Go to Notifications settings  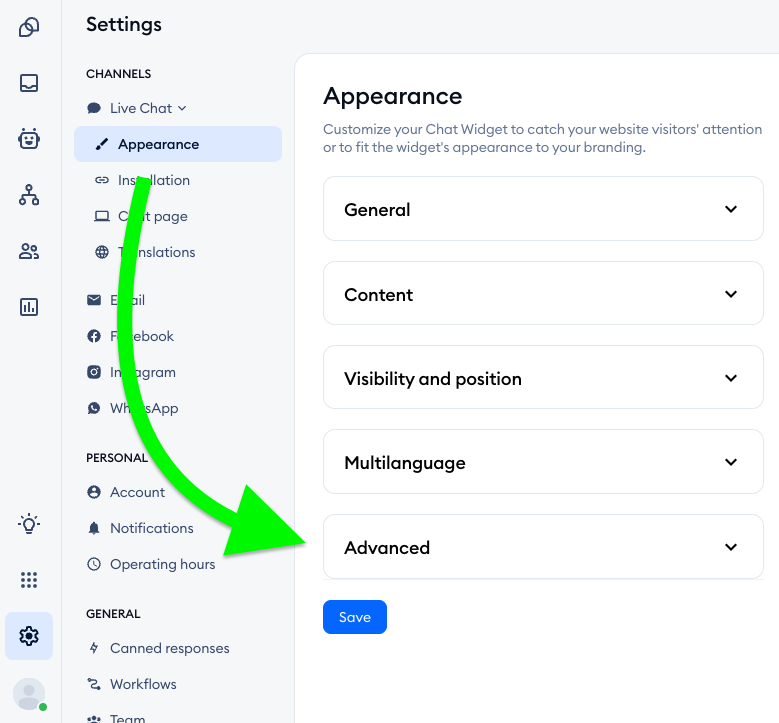(151, 528)
